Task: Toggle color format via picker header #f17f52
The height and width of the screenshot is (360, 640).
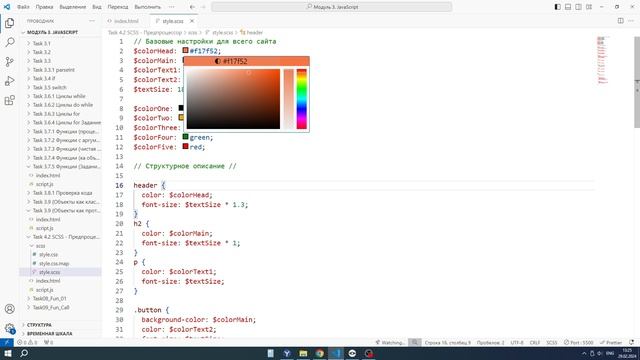Action: click(x=231, y=61)
